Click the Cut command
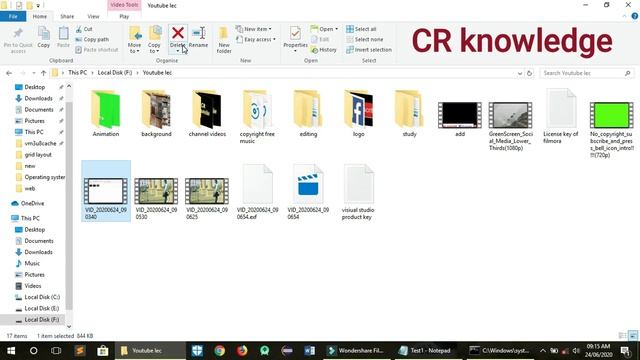 [x=84, y=29]
